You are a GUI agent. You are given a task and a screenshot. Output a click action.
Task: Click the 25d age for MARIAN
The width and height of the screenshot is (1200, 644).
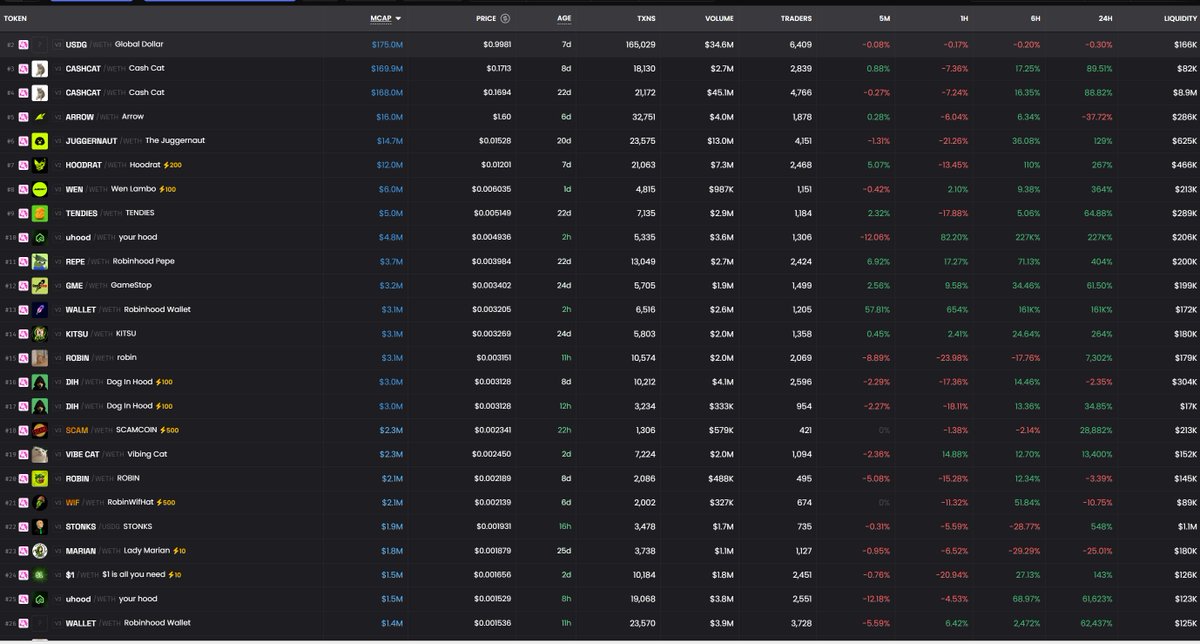point(566,550)
